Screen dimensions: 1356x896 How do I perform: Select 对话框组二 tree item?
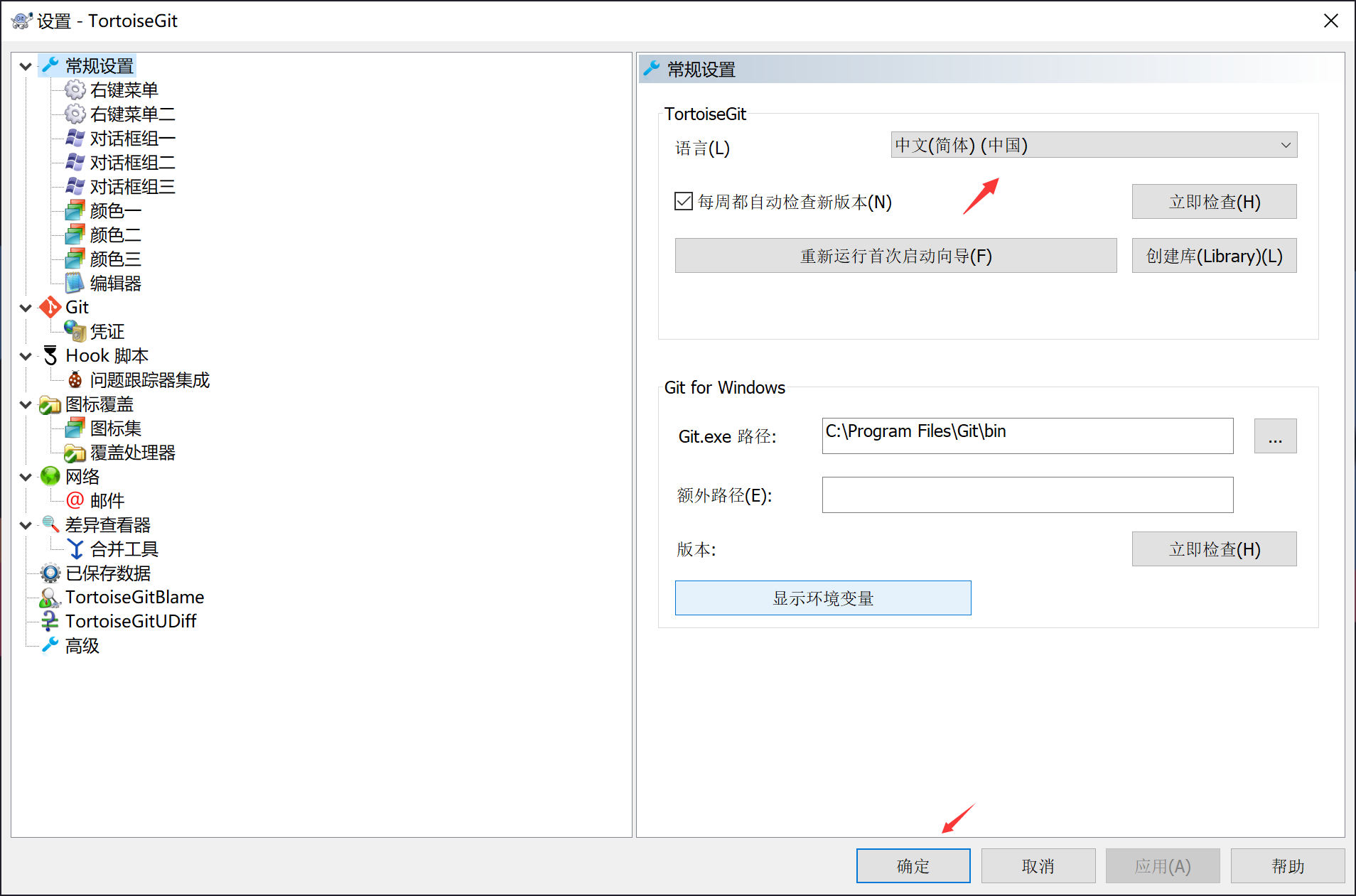click(133, 163)
